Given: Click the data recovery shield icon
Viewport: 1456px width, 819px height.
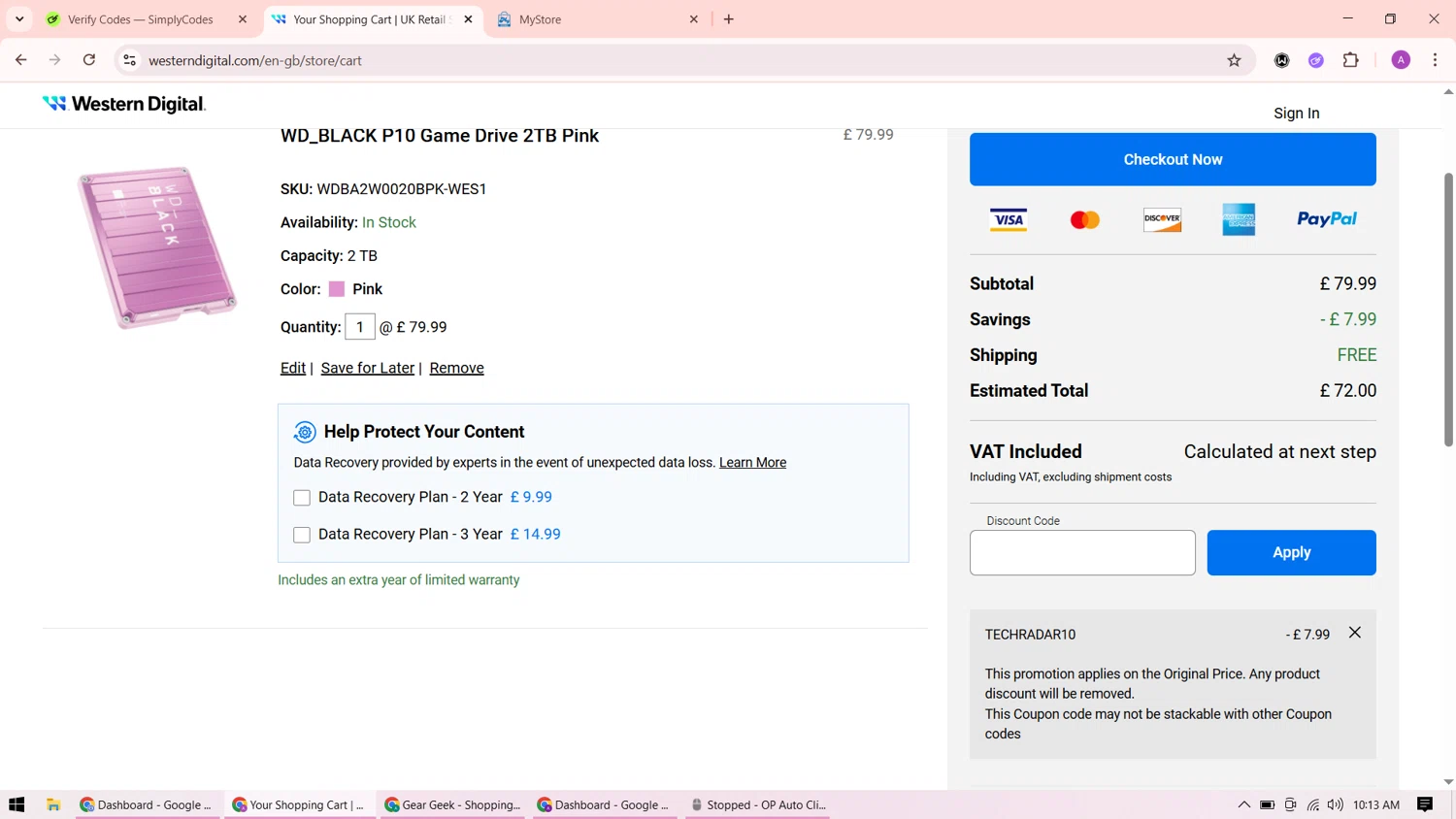Looking at the screenshot, I should (x=305, y=432).
